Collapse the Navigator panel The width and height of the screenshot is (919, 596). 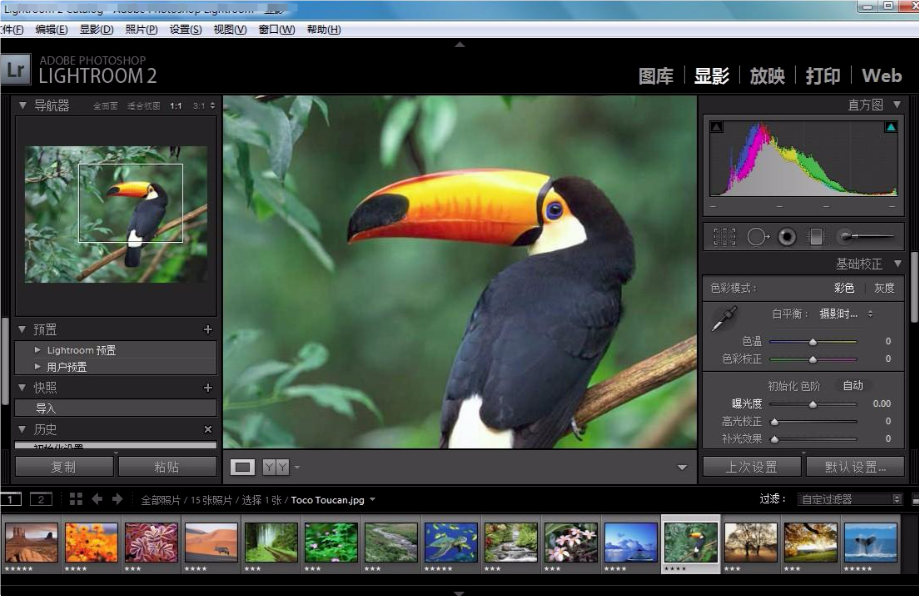click(22, 105)
